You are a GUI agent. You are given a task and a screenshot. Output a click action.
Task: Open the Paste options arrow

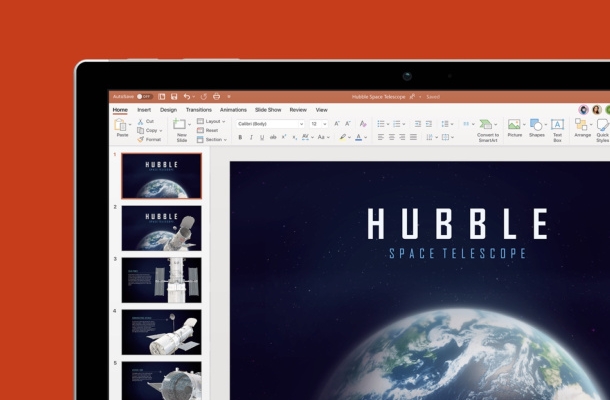[x=130, y=125]
